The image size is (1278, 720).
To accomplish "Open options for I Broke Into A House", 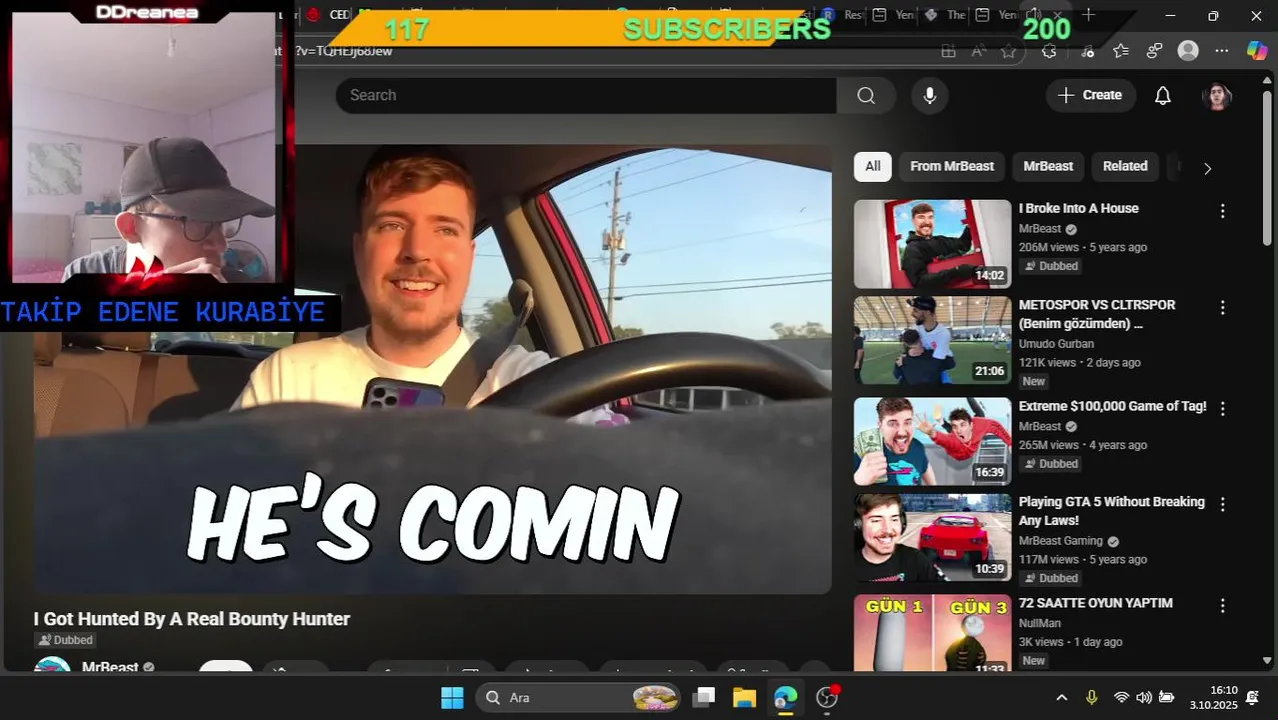I will click(x=1222, y=211).
